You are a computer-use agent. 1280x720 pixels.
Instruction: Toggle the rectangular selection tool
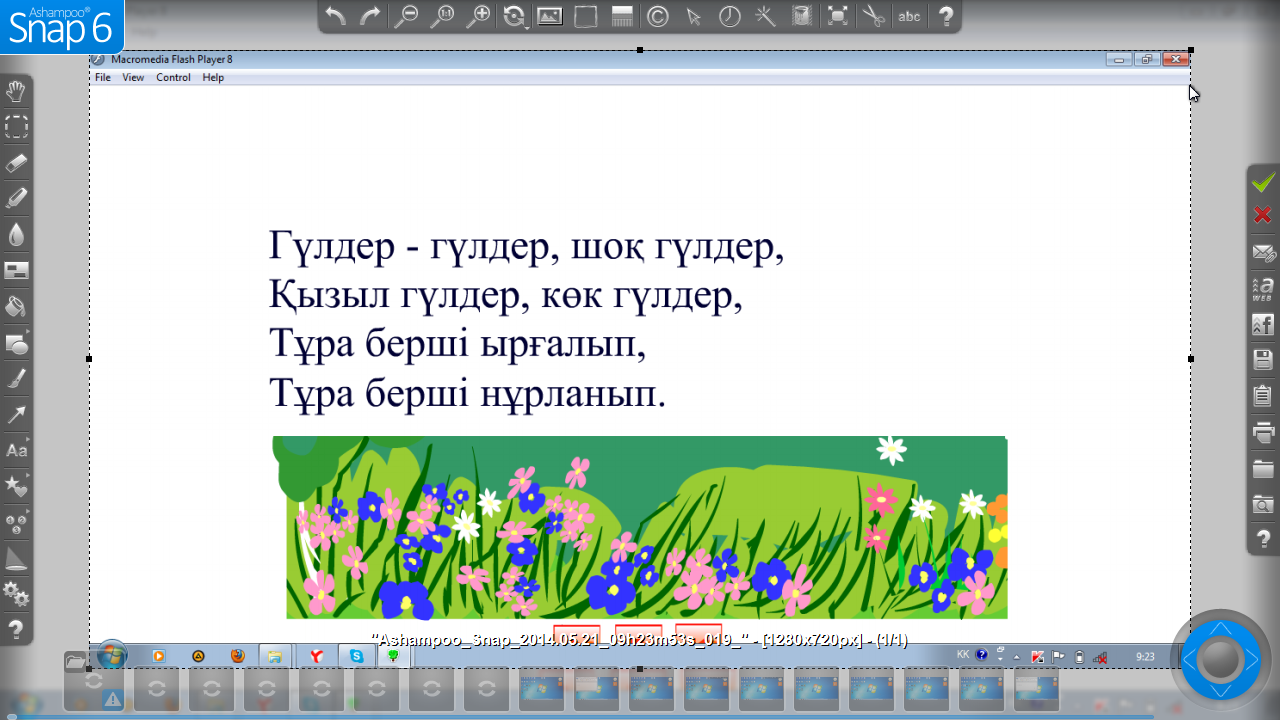(x=17, y=127)
